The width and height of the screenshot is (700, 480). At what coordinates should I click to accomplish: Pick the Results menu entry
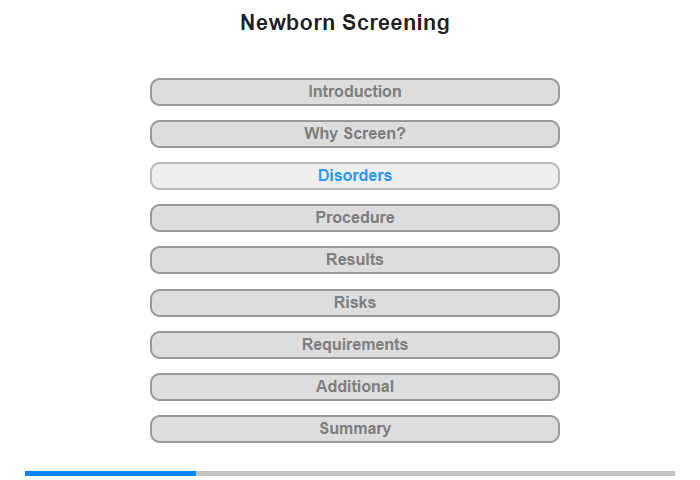355,260
